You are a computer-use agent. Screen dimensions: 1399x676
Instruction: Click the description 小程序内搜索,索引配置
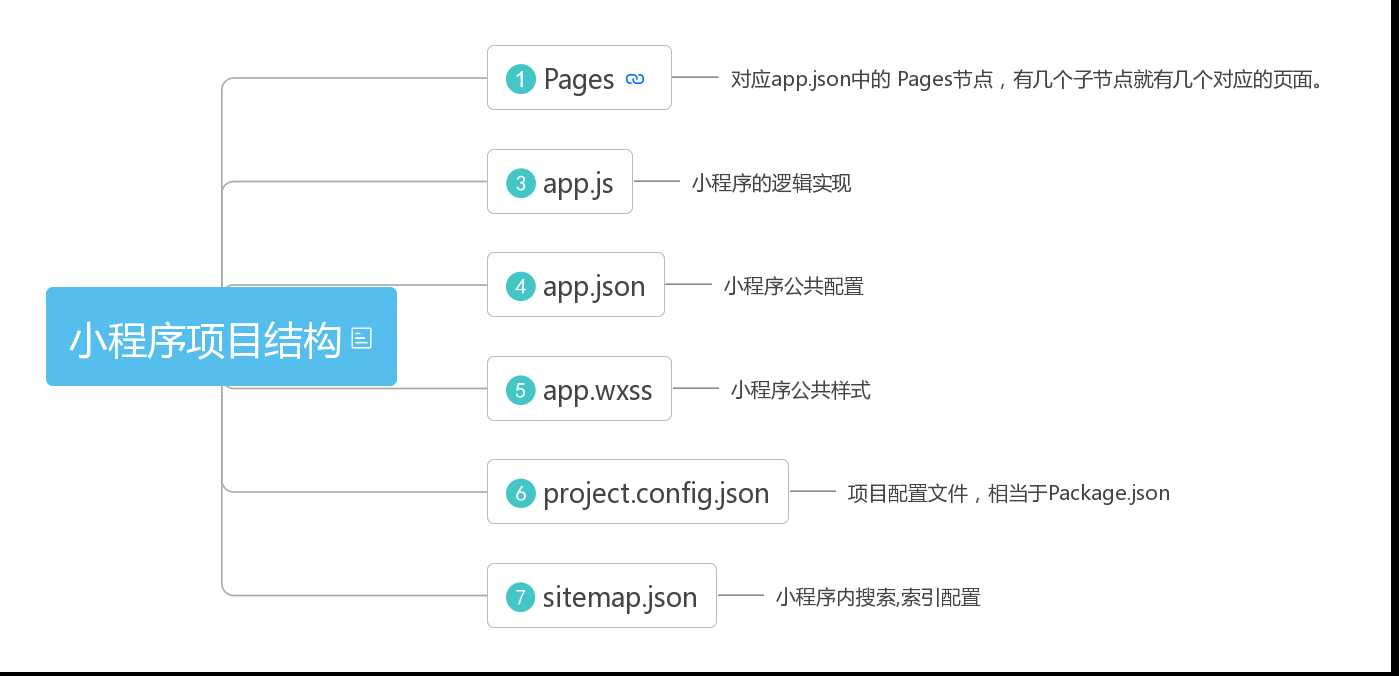(878, 597)
